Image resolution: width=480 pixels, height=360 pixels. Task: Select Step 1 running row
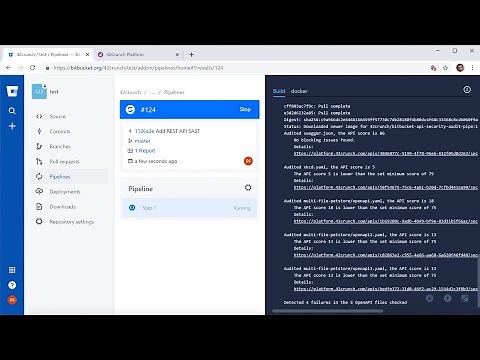pyautogui.click(x=189, y=208)
